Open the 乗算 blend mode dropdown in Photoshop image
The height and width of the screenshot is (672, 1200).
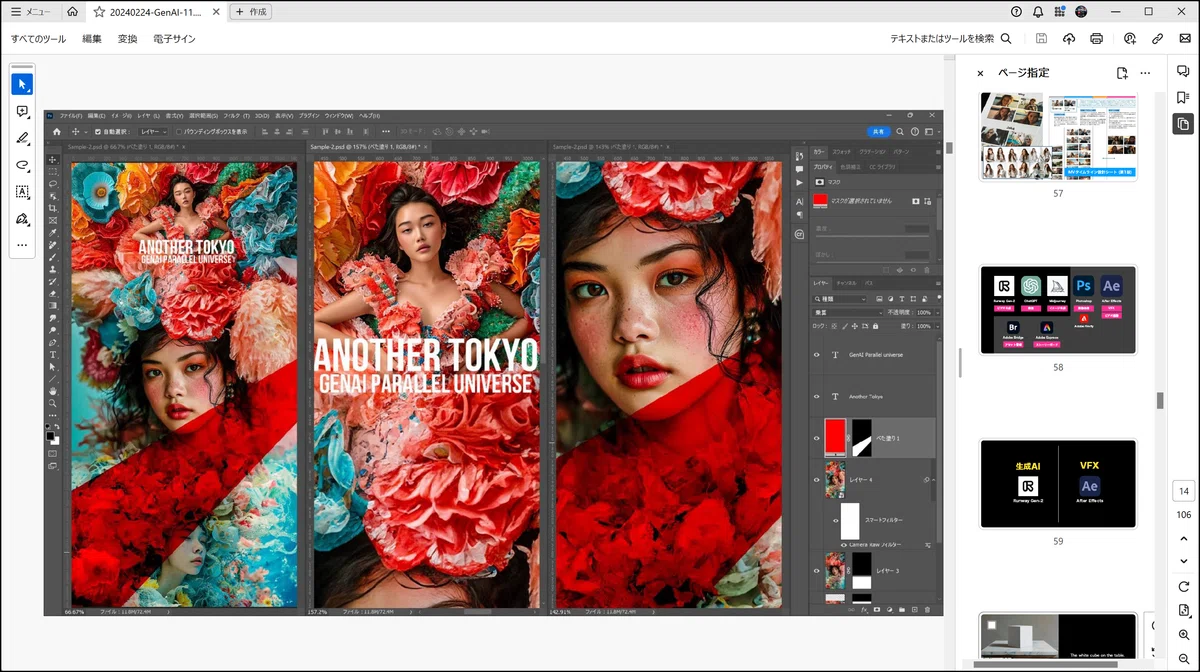(848, 313)
